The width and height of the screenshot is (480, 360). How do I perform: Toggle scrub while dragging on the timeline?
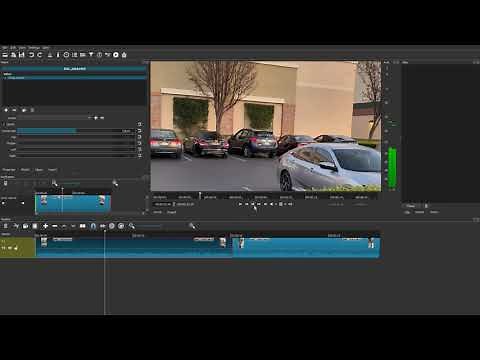103,226
